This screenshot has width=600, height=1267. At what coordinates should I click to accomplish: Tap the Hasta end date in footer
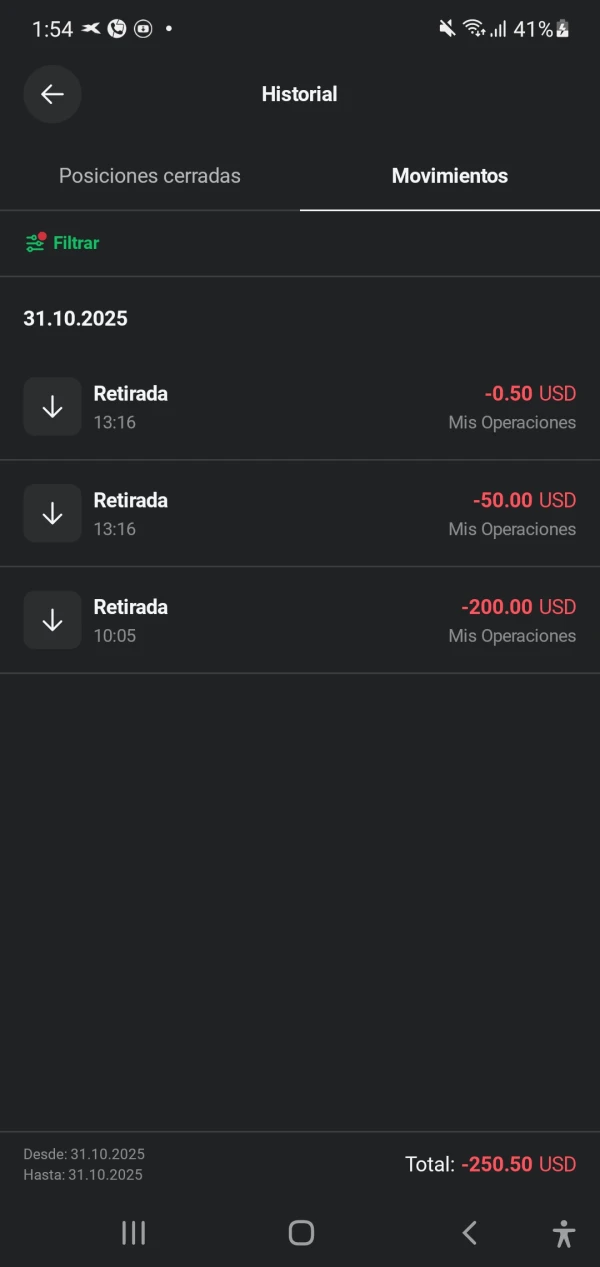(83, 1175)
